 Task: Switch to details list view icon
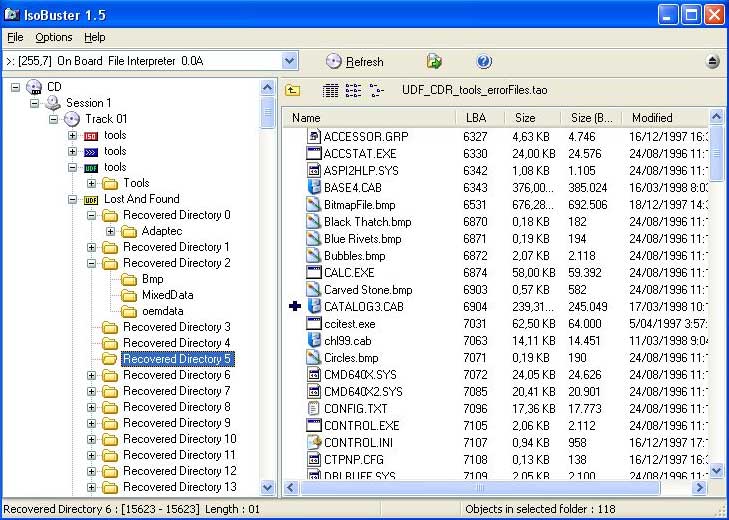[x=331, y=90]
